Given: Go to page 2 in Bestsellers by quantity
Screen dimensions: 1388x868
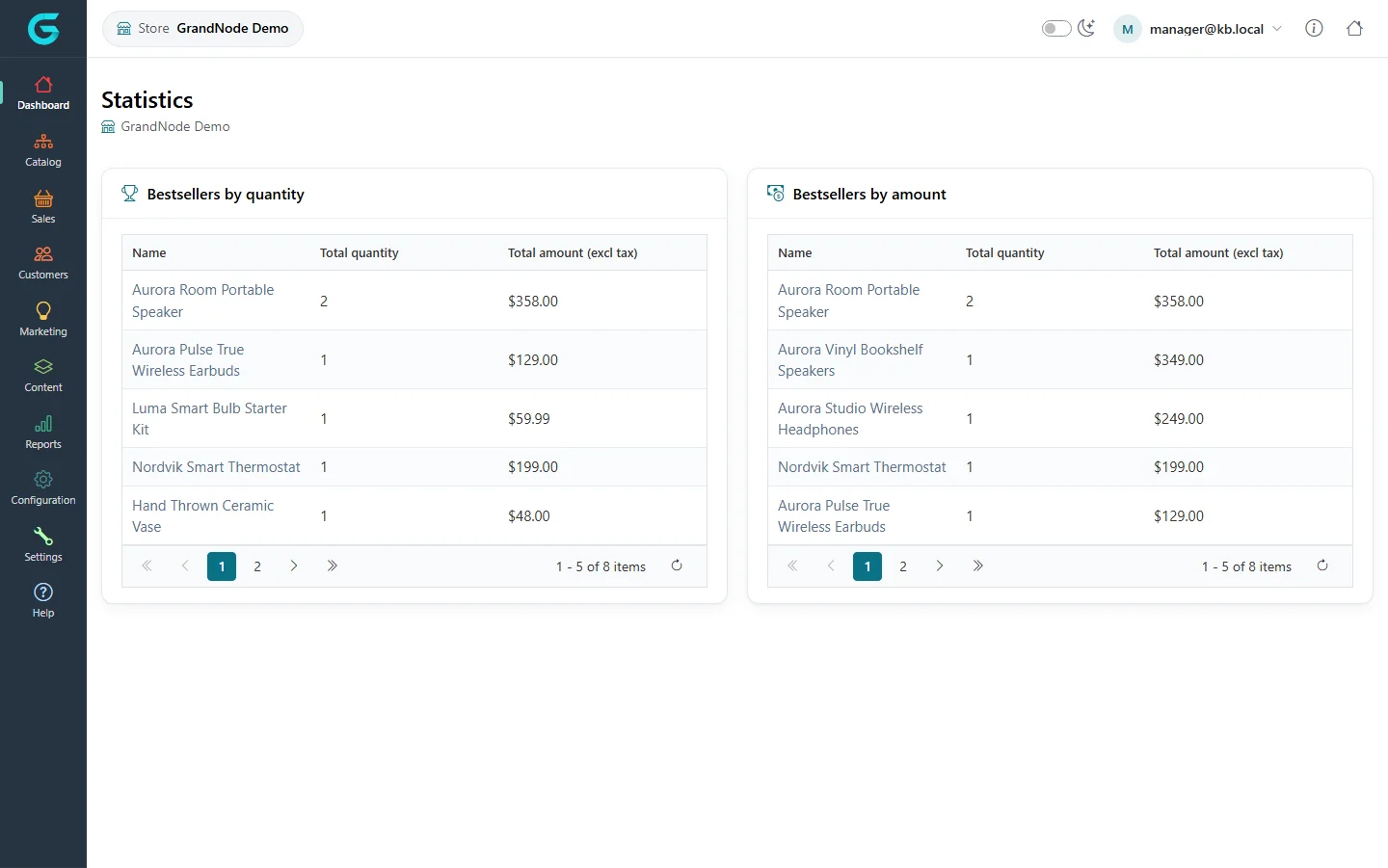Looking at the screenshot, I should (257, 566).
